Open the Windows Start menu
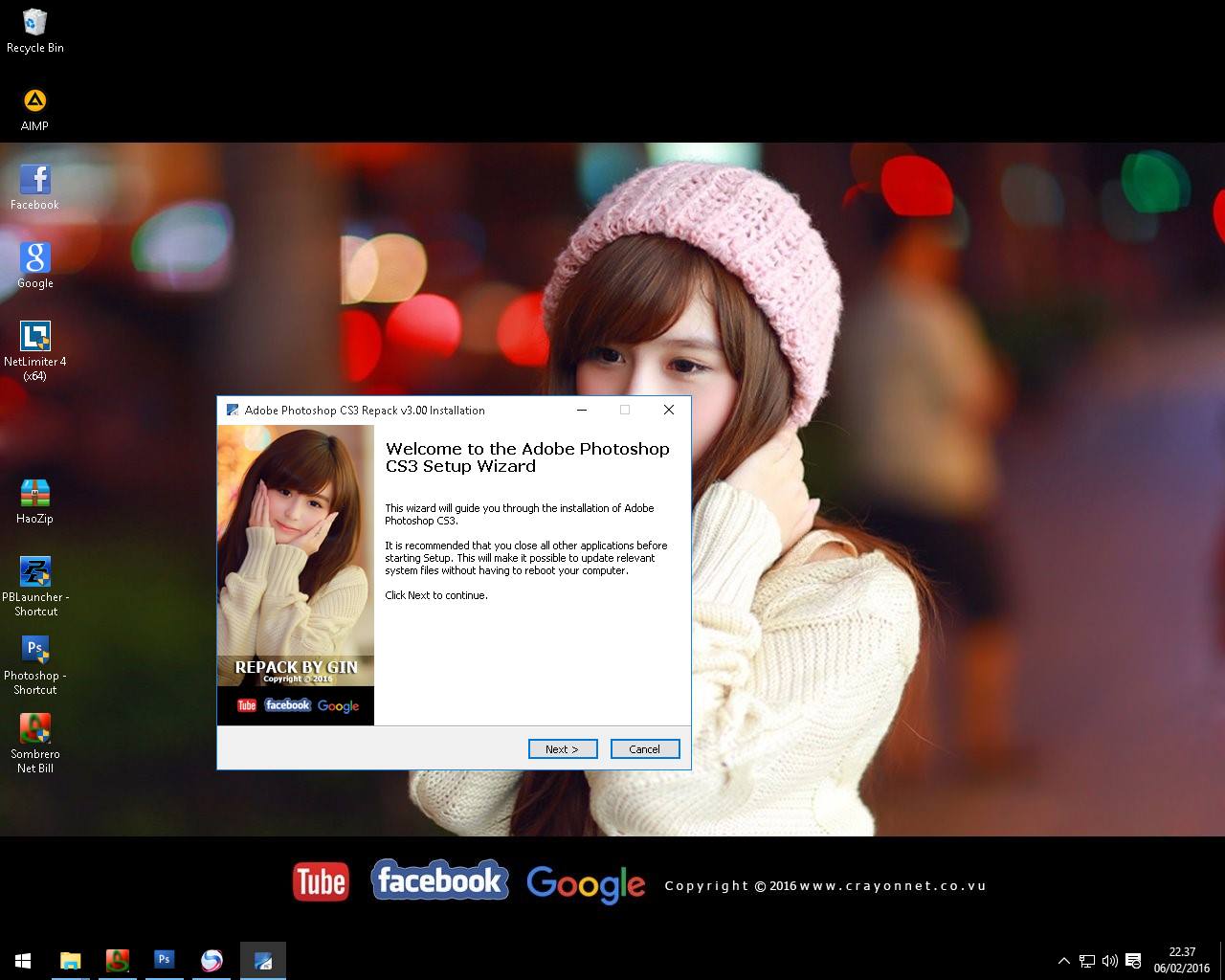Screen dimensions: 1225x980 pos(23,960)
